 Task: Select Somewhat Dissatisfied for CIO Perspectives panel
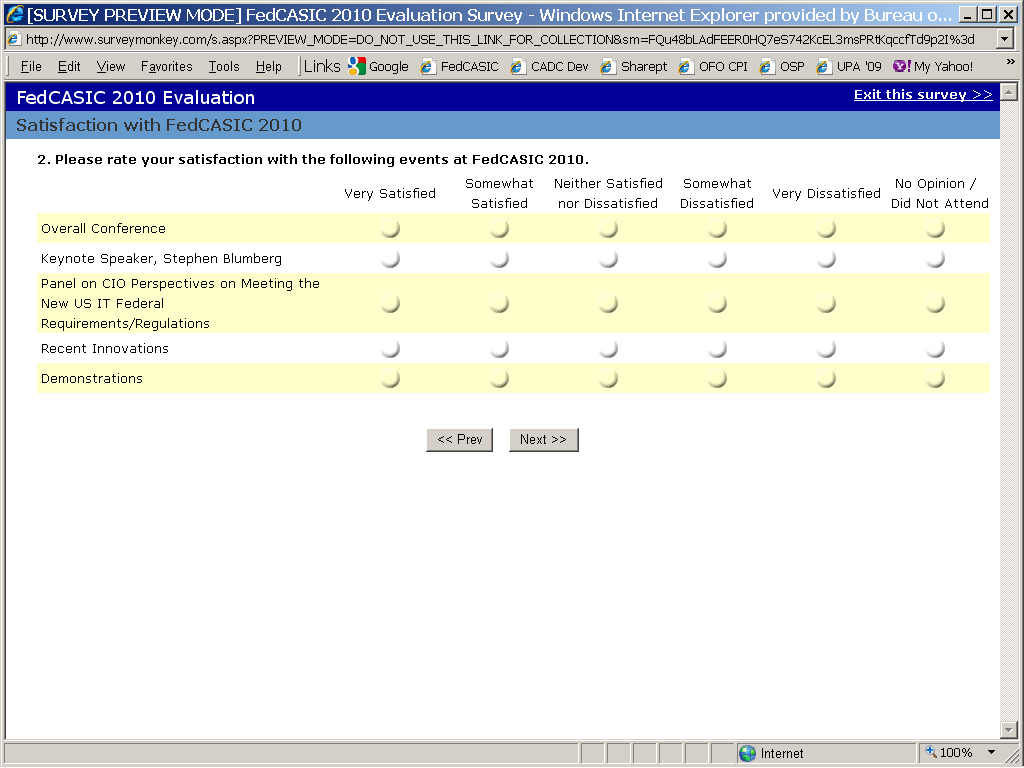coord(718,304)
